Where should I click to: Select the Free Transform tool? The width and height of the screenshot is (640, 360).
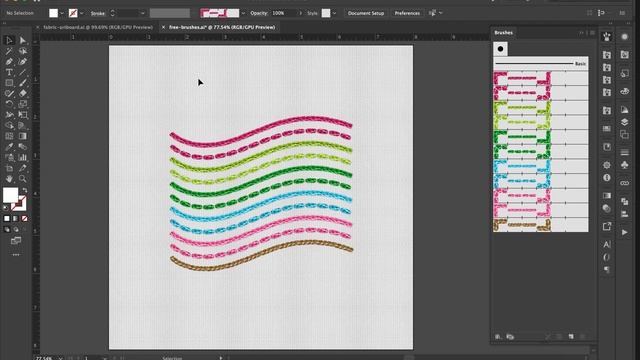coord(22,115)
